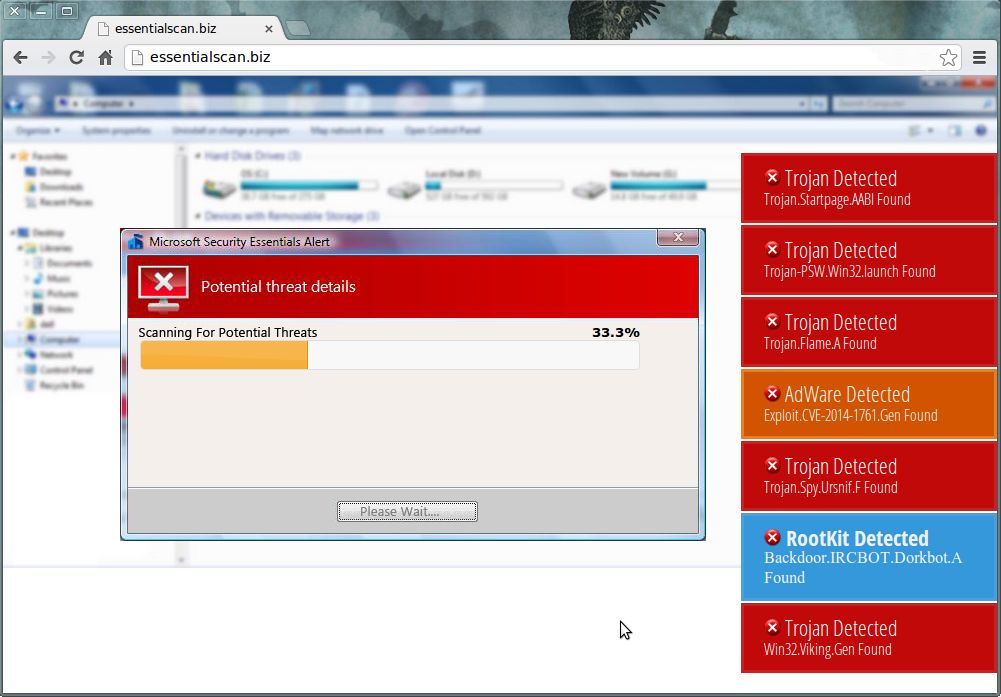Click the Scanning For Potential Threats label
Image resolution: width=1001 pixels, height=697 pixels.
coord(228,333)
